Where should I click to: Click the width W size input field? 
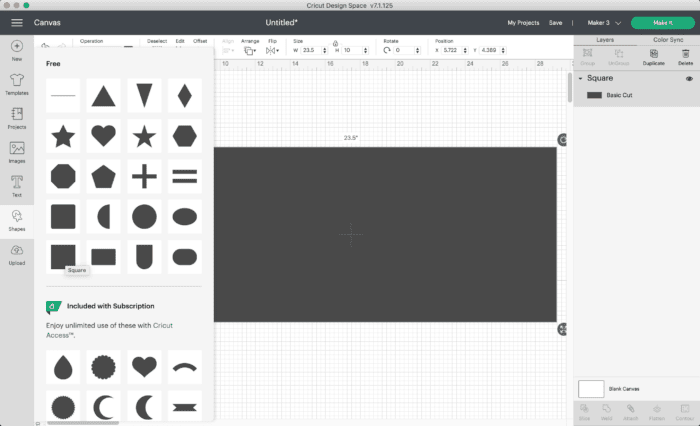point(309,50)
